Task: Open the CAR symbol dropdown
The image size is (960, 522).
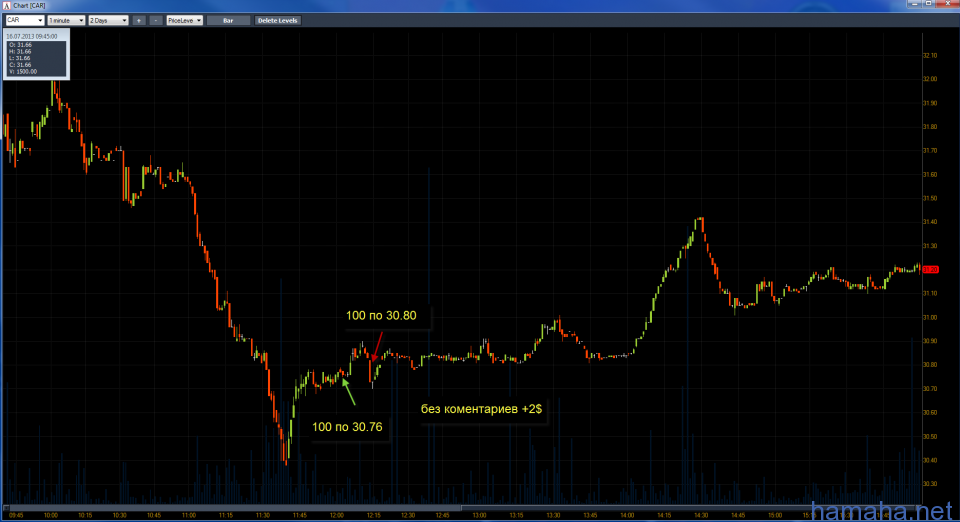Action: coord(24,20)
